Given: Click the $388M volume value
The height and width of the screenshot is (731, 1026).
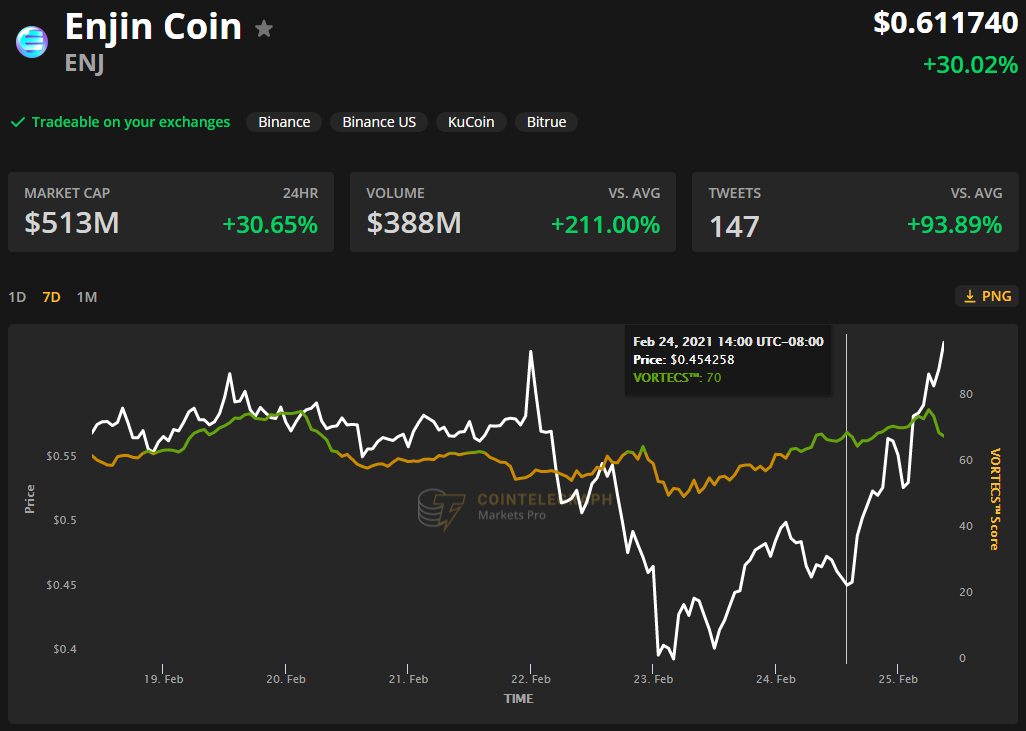Looking at the screenshot, I should (x=414, y=223).
